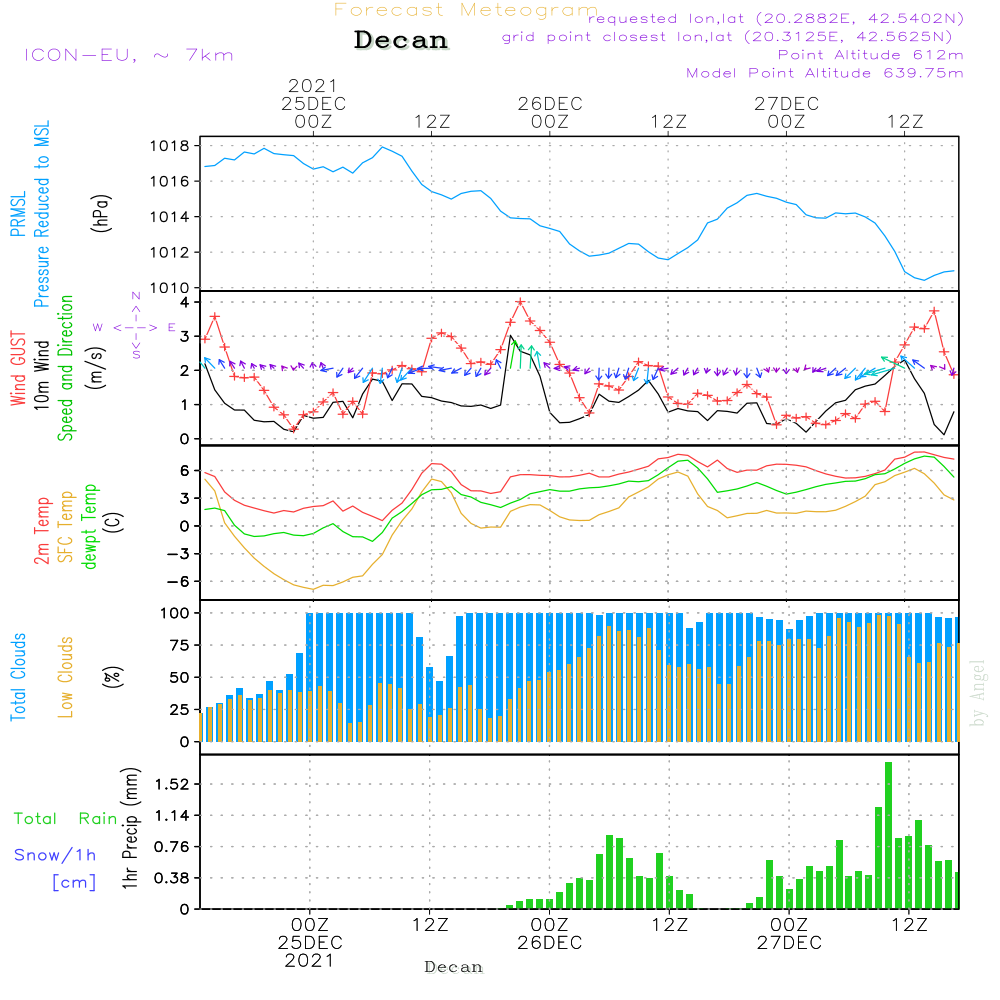Click the 'PRMSL Pressure Reduced to MSL' axis label
1000x1000 pixels.
pos(30,214)
